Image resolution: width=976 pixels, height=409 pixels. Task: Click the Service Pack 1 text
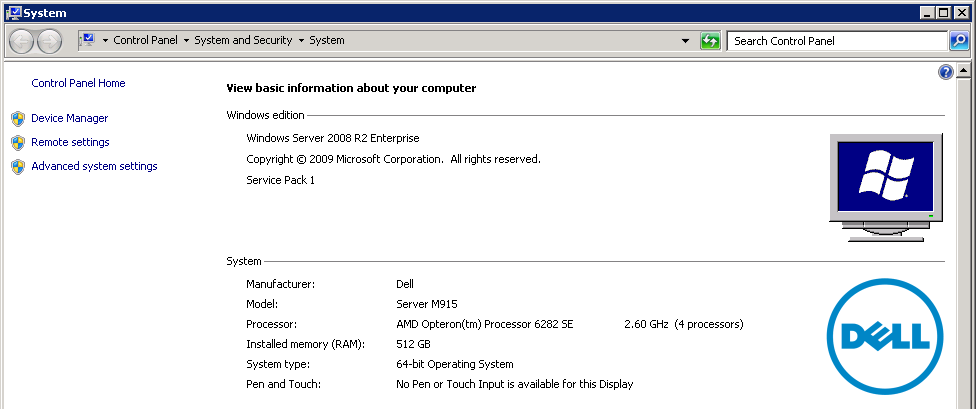pos(281,180)
